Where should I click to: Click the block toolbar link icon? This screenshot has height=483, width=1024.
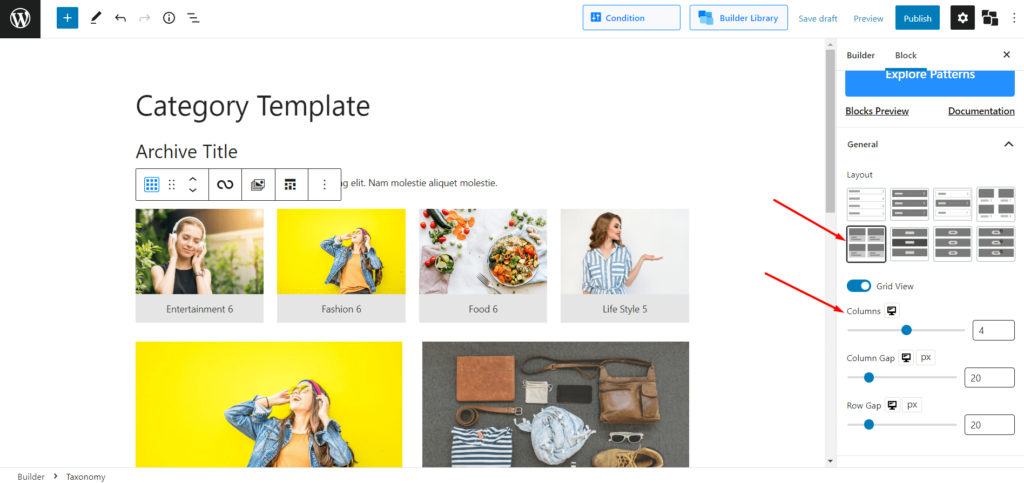point(225,185)
